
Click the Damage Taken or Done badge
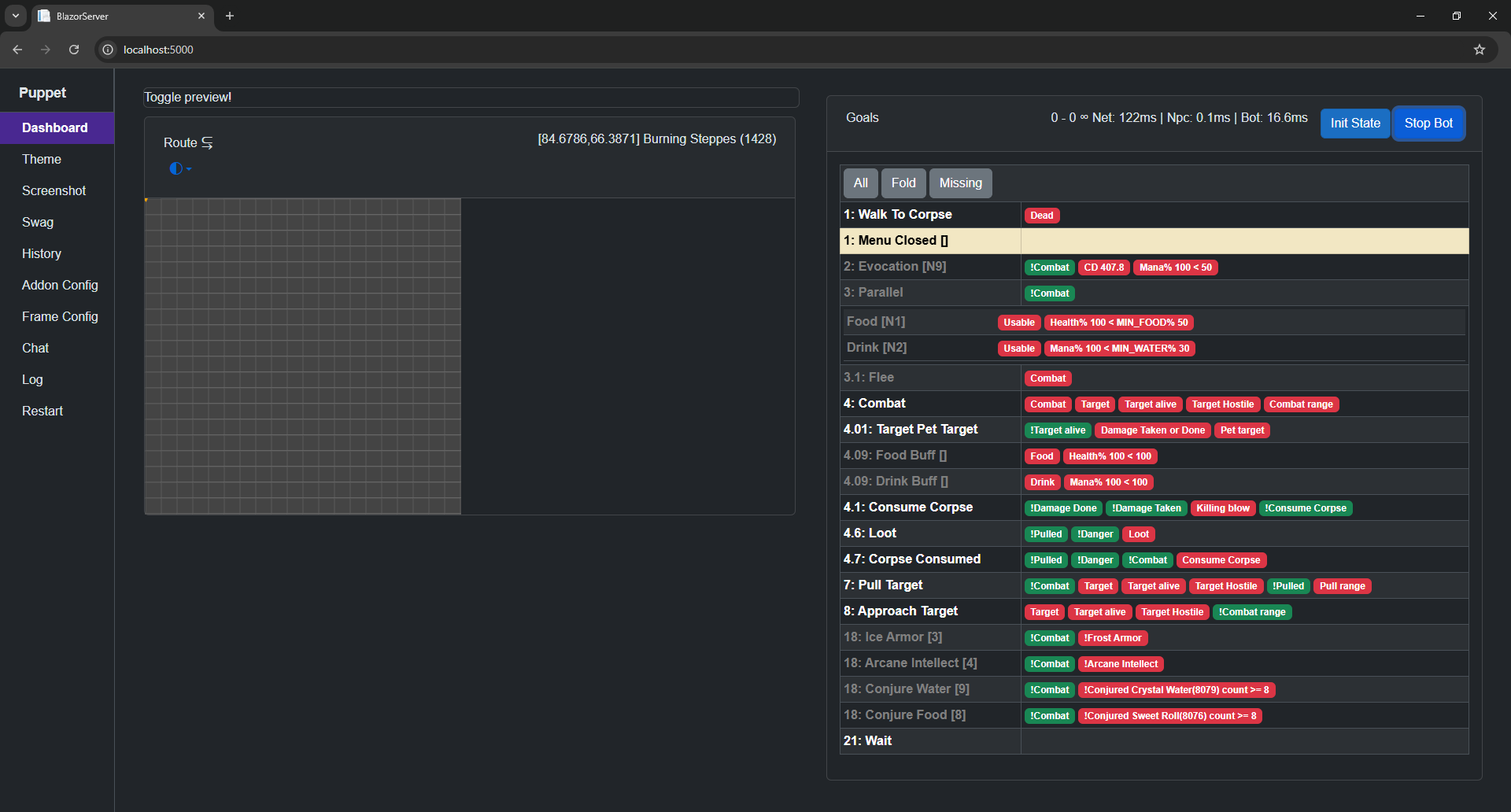(1152, 430)
